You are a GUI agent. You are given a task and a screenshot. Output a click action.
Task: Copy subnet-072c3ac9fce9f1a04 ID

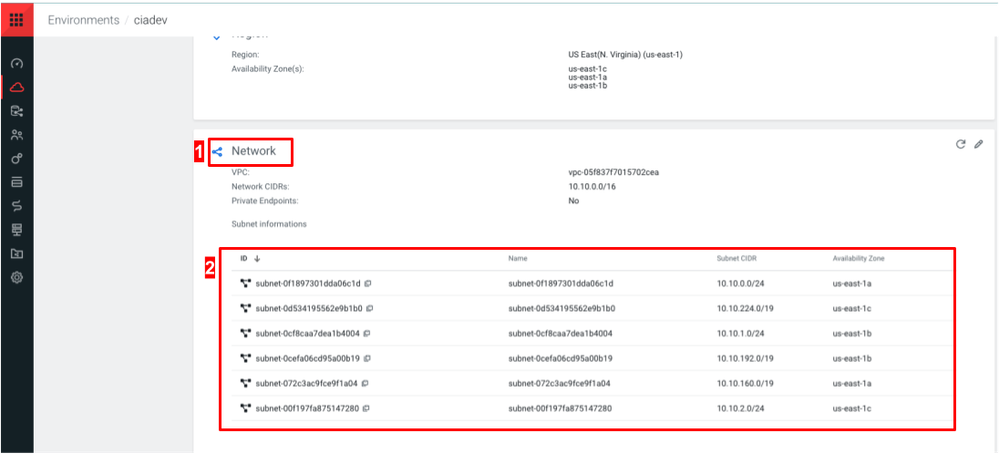pyautogui.click(x=365, y=384)
